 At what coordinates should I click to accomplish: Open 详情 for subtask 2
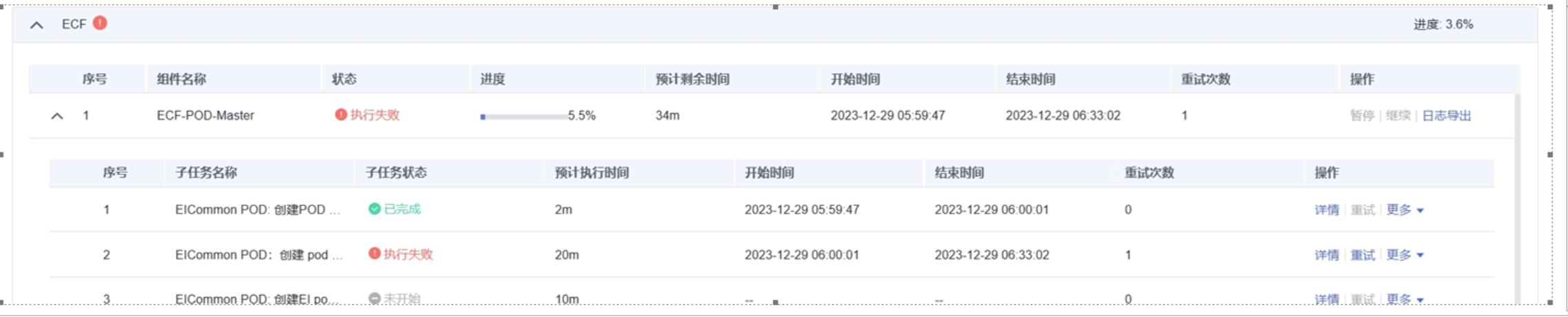click(1326, 255)
